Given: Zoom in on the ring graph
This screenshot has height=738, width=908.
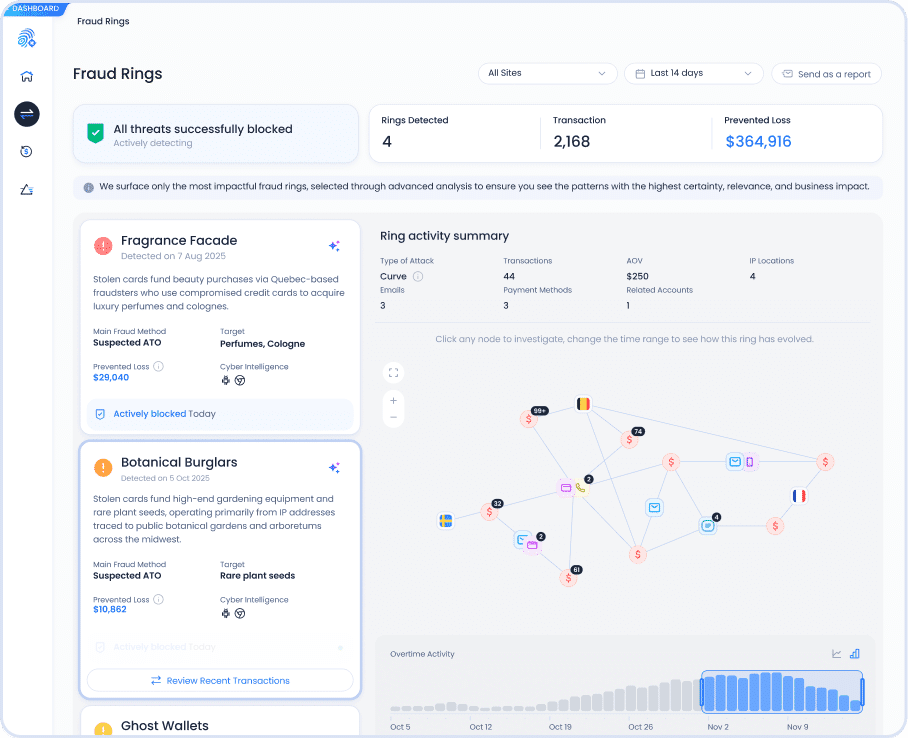Looking at the screenshot, I should [394, 401].
